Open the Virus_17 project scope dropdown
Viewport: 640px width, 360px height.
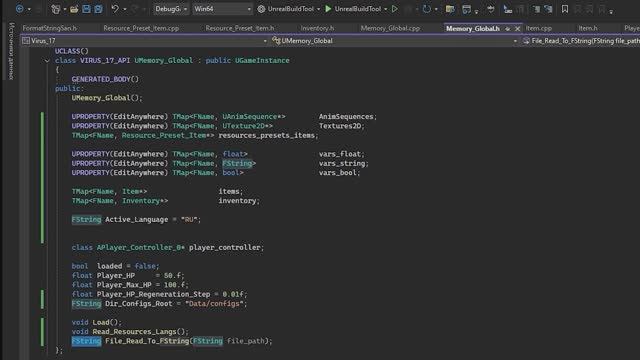pos(145,41)
